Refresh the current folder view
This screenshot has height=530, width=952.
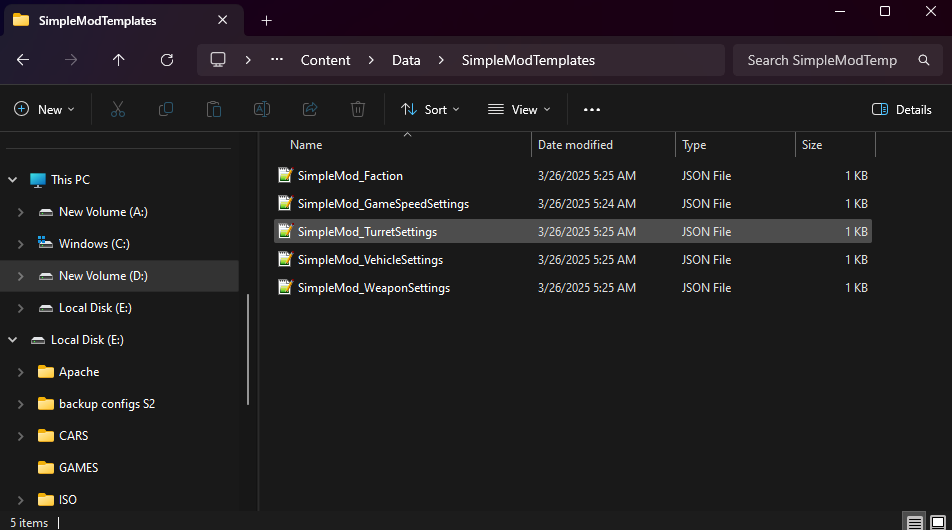(167, 60)
